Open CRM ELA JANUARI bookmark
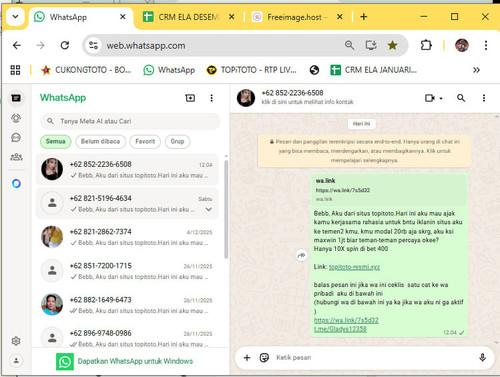500x377 pixels. [373, 70]
